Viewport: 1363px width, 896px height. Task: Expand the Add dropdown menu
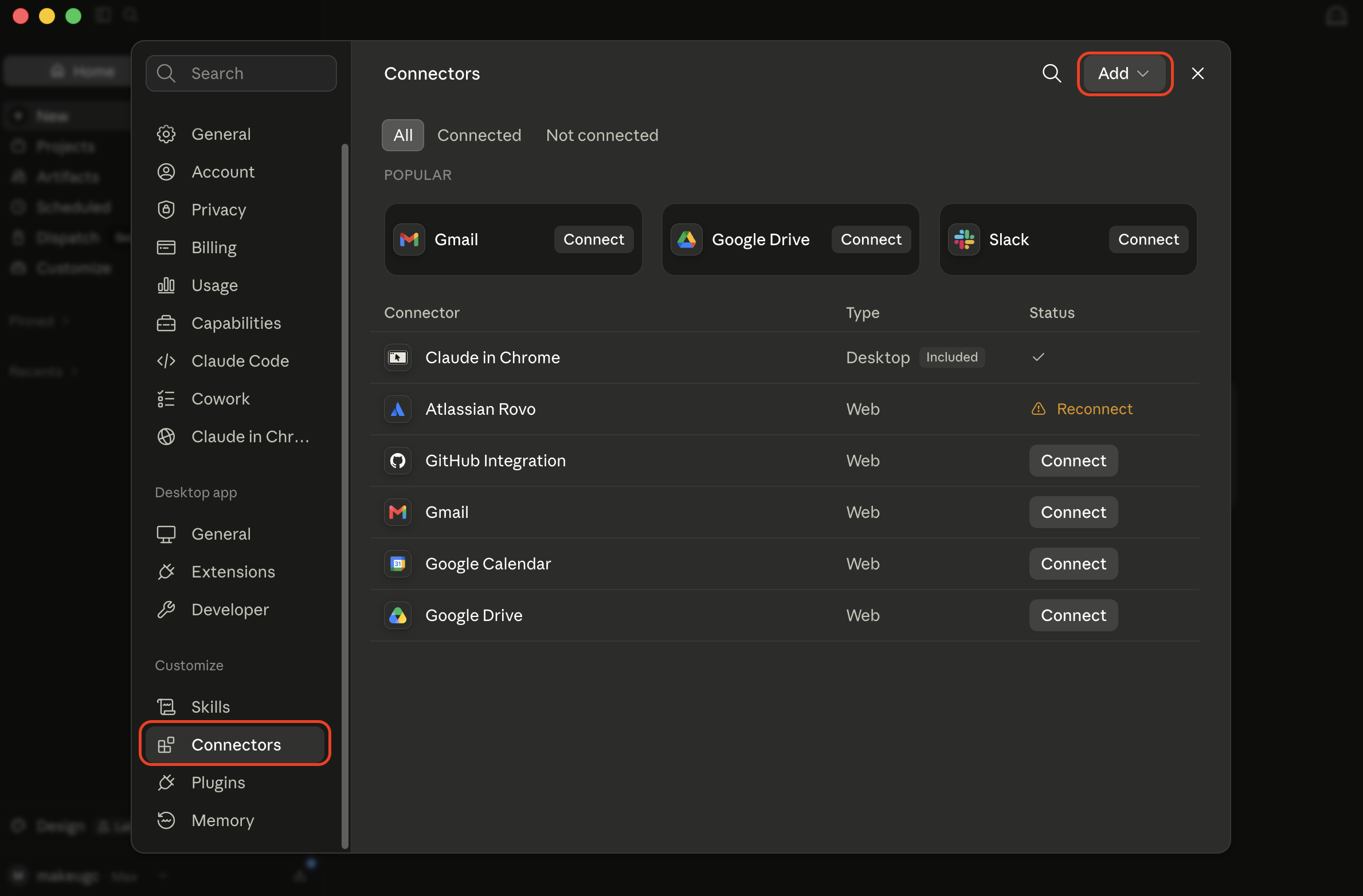click(x=1125, y=73)
